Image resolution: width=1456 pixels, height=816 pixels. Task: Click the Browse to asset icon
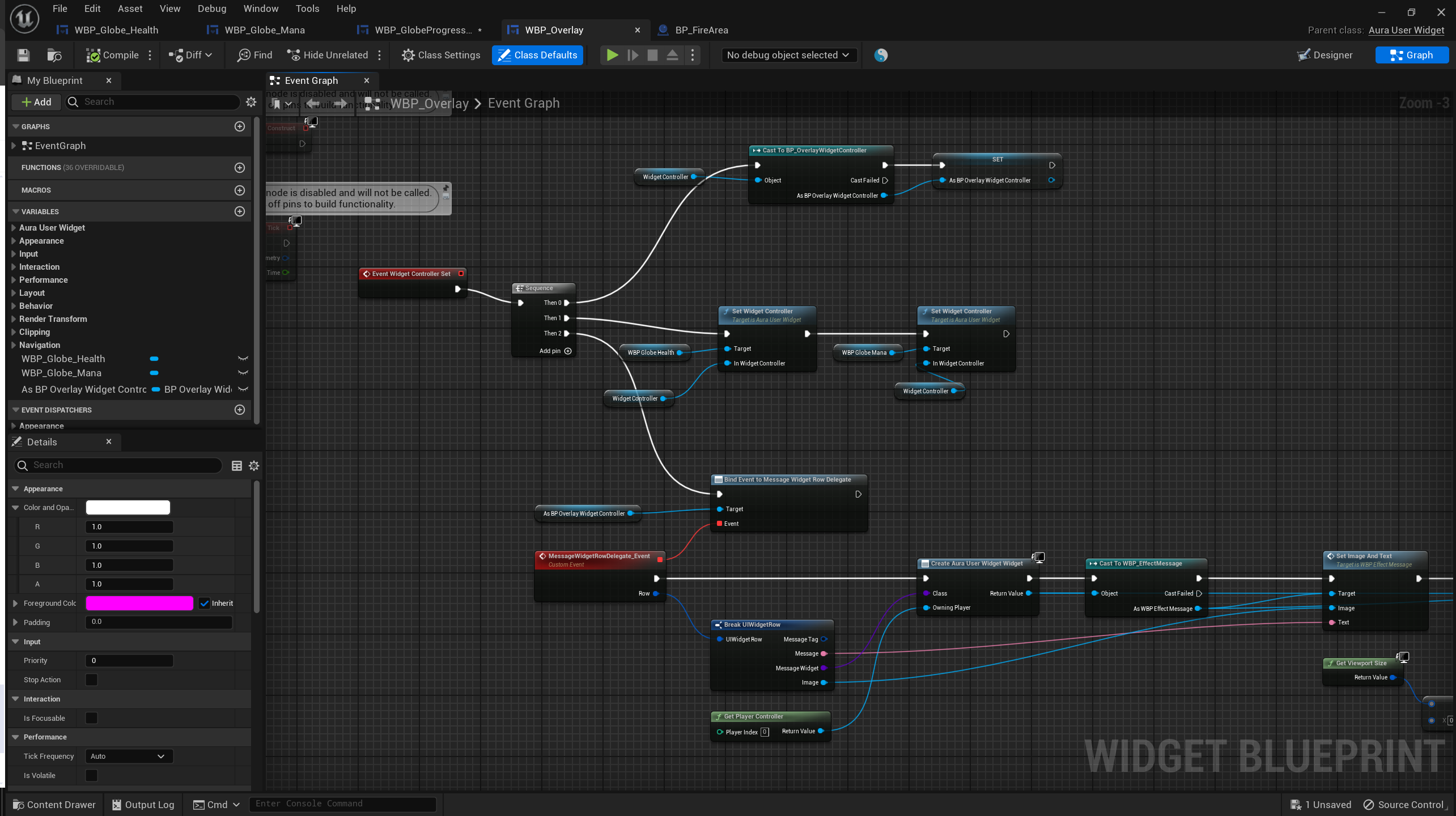click(54, 55)
